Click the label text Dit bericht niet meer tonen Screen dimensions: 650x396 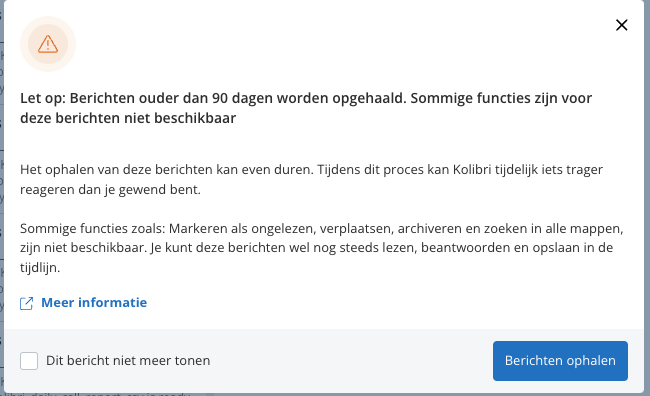(x=128, y=361)
